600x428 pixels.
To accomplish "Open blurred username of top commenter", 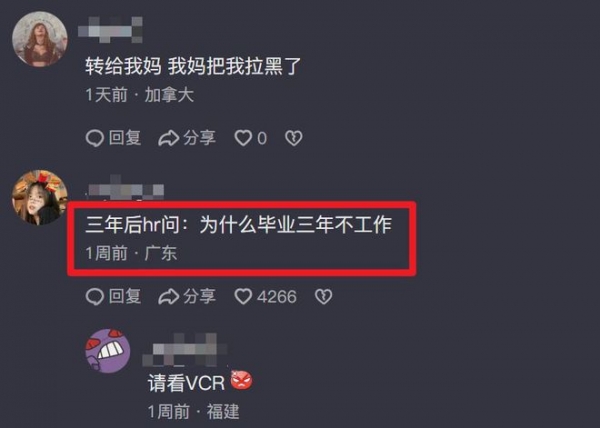I will (x=111, y=29).
